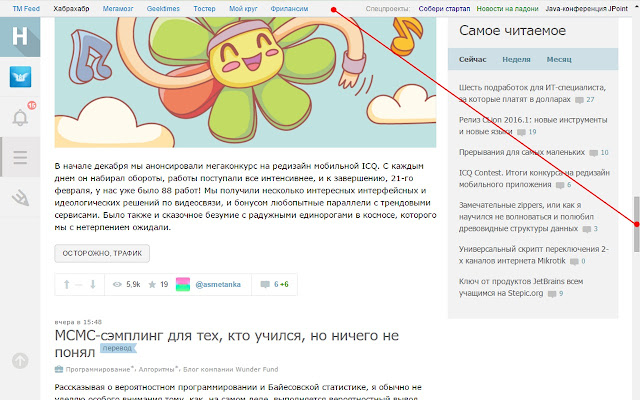The image size is (640, 400).
Task: Click the 'ОСТОРОЖНО, ТРАФИК' button
Action: [x=102, y=253]
